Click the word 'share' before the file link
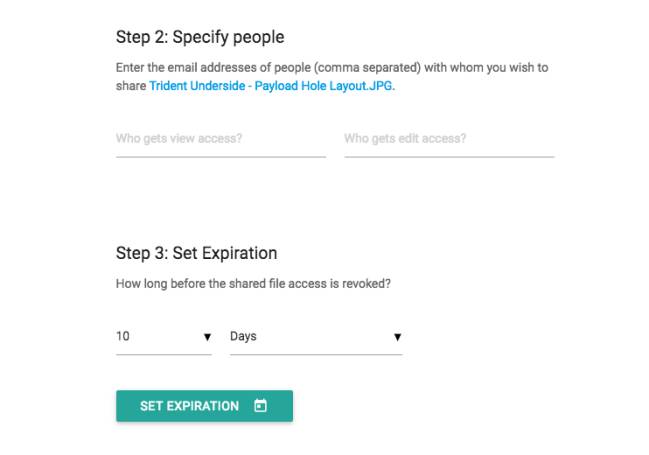 pos(131,86)
